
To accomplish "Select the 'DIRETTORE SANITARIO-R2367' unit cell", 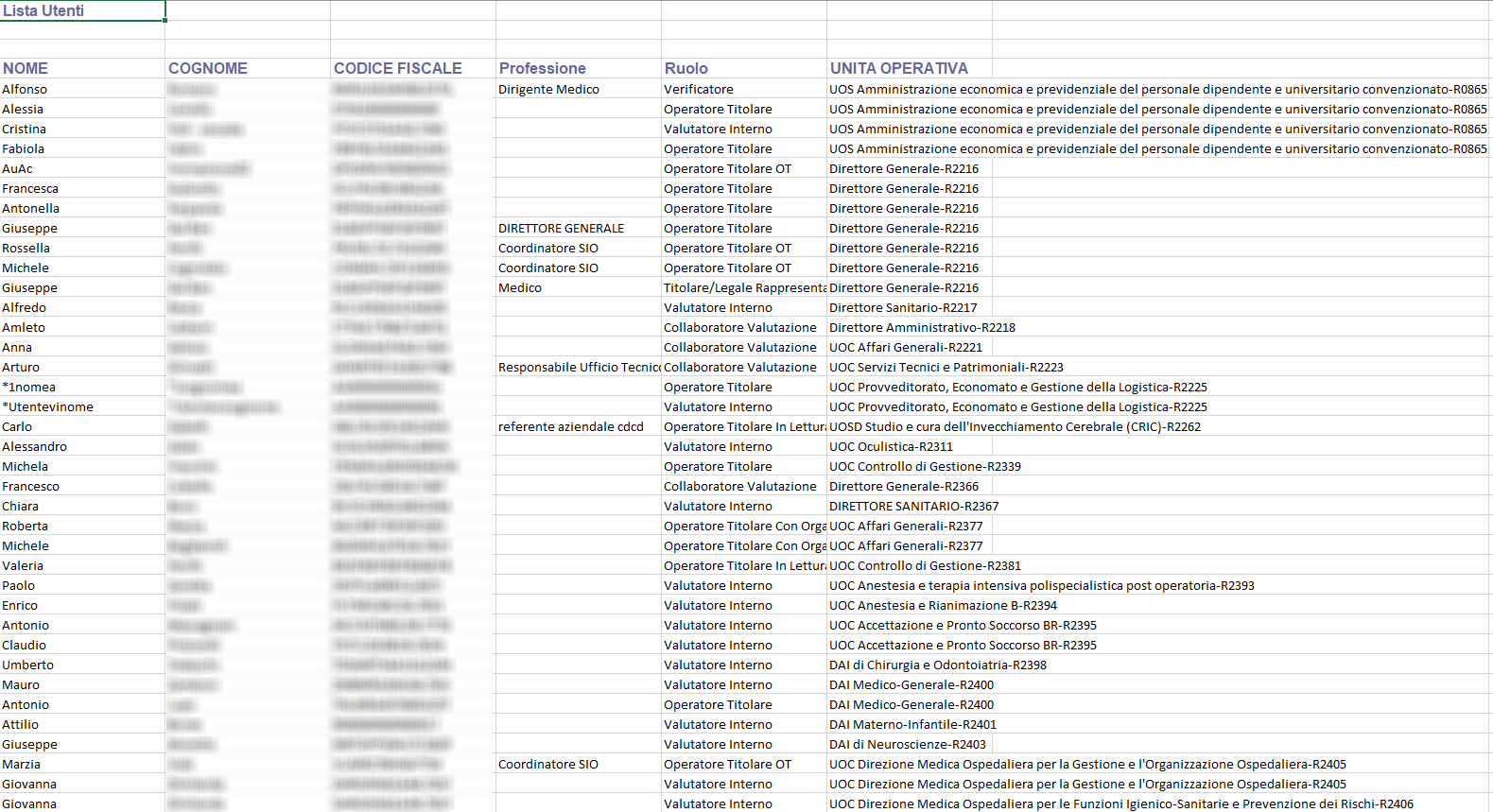I will coord(913,506).
